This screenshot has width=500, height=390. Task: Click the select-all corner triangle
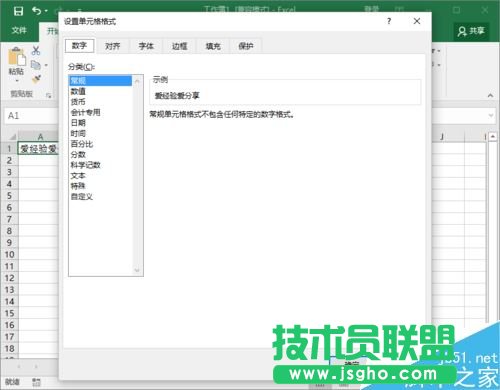click(12, 137)
